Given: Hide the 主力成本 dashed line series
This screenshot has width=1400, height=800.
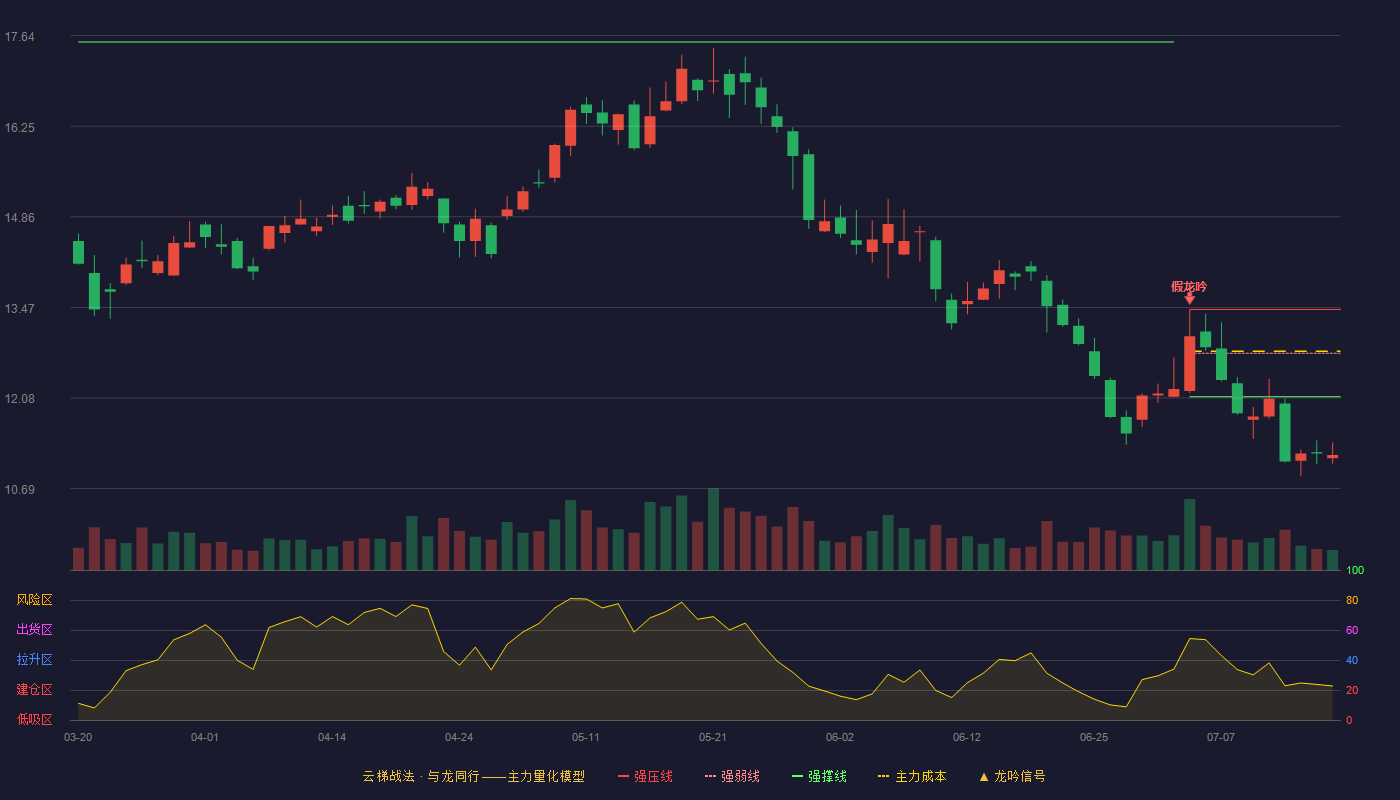Looking at the screenshot, I should pyautogui.click(x=911, y=776).
